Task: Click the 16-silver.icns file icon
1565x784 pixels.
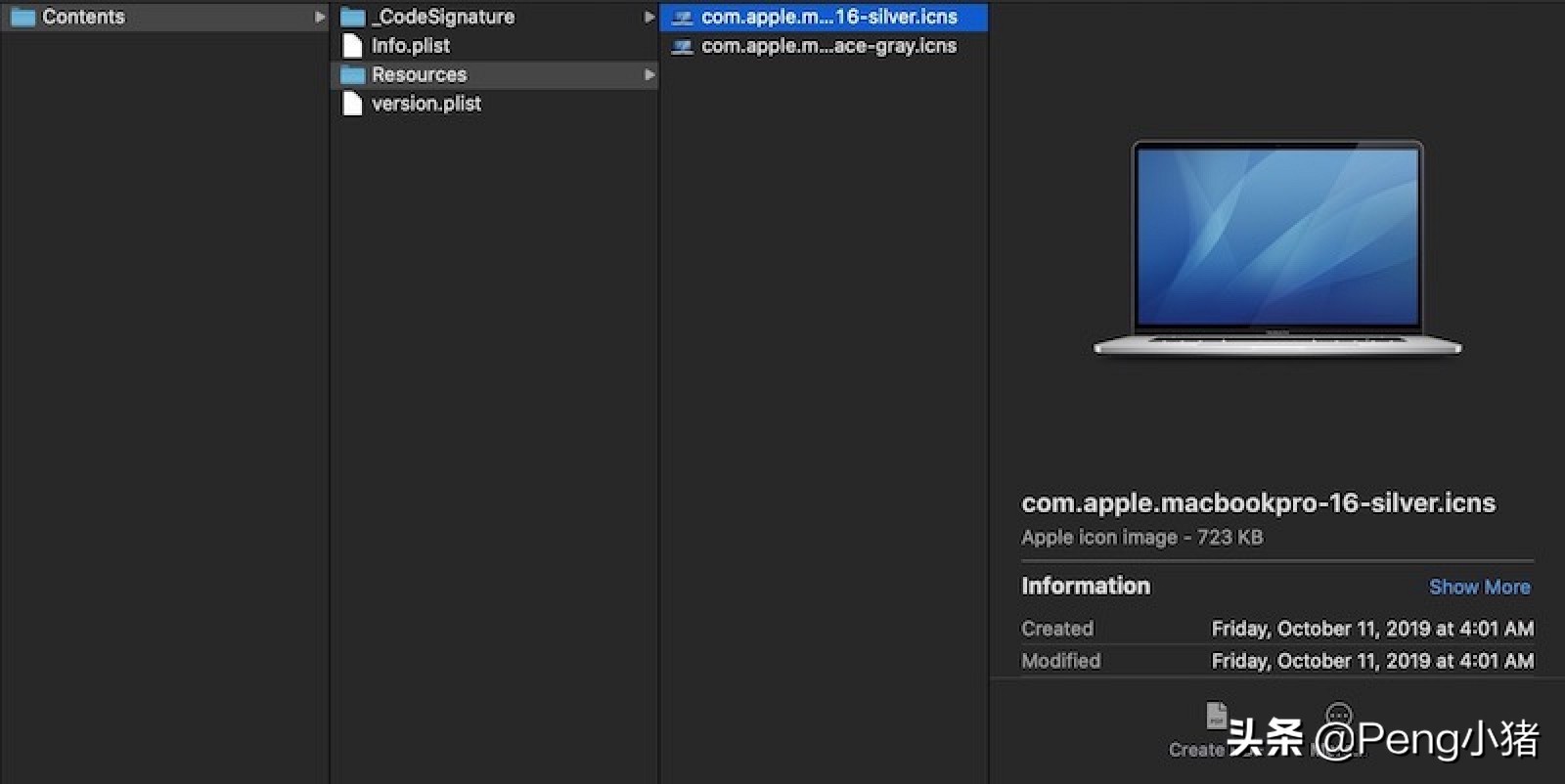Action: click(x=683, y=17)
